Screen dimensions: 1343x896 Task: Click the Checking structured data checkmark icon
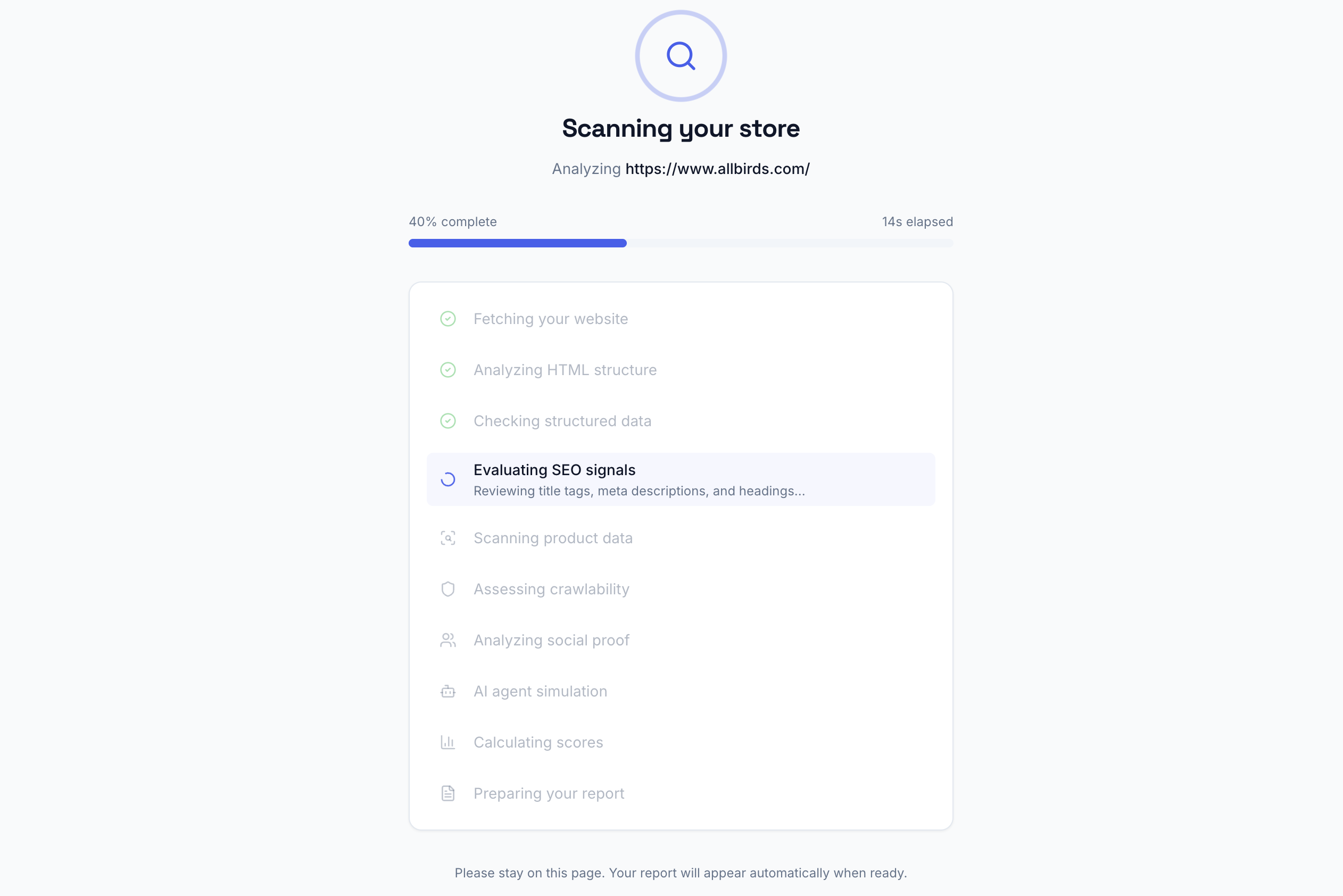pos(448,420)
